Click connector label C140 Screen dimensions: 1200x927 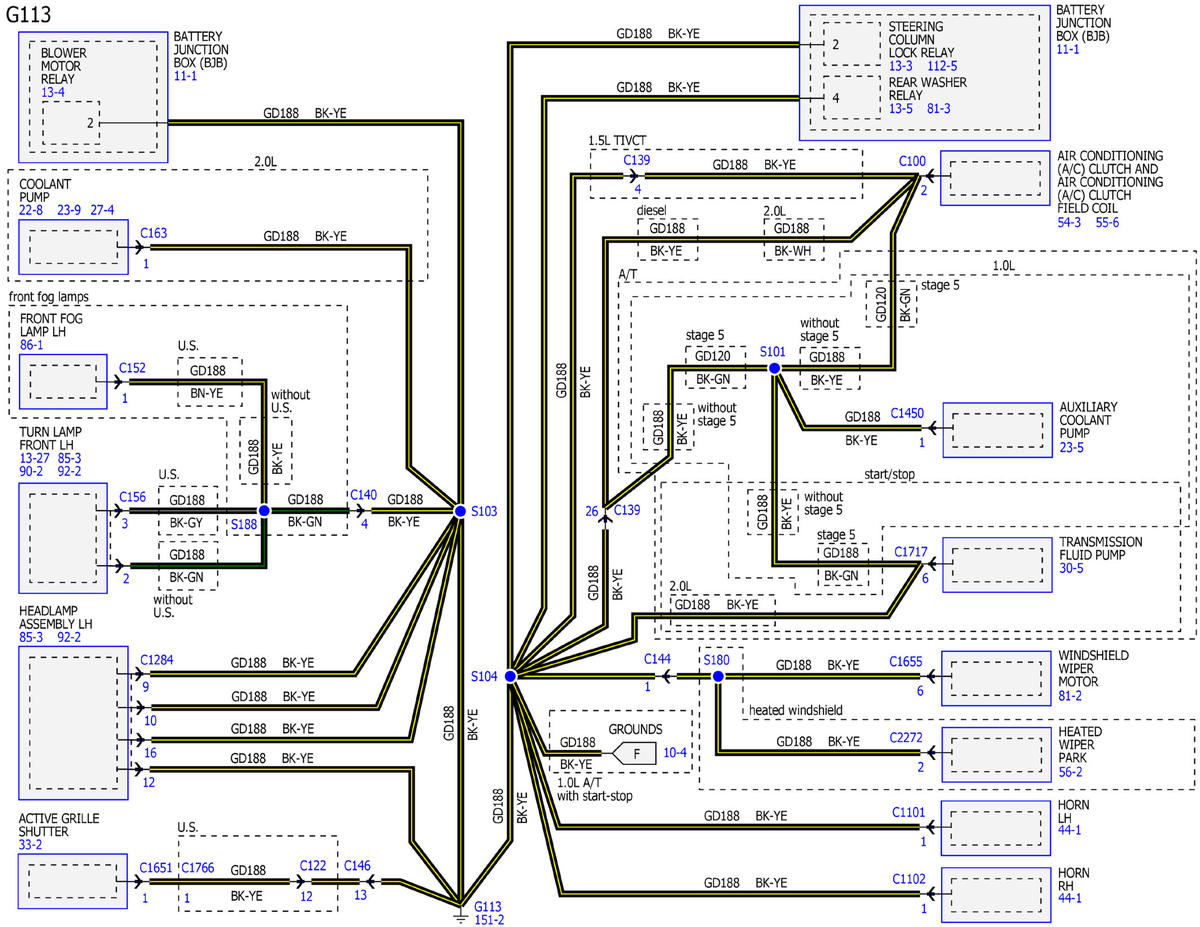(x=363, y=495)
